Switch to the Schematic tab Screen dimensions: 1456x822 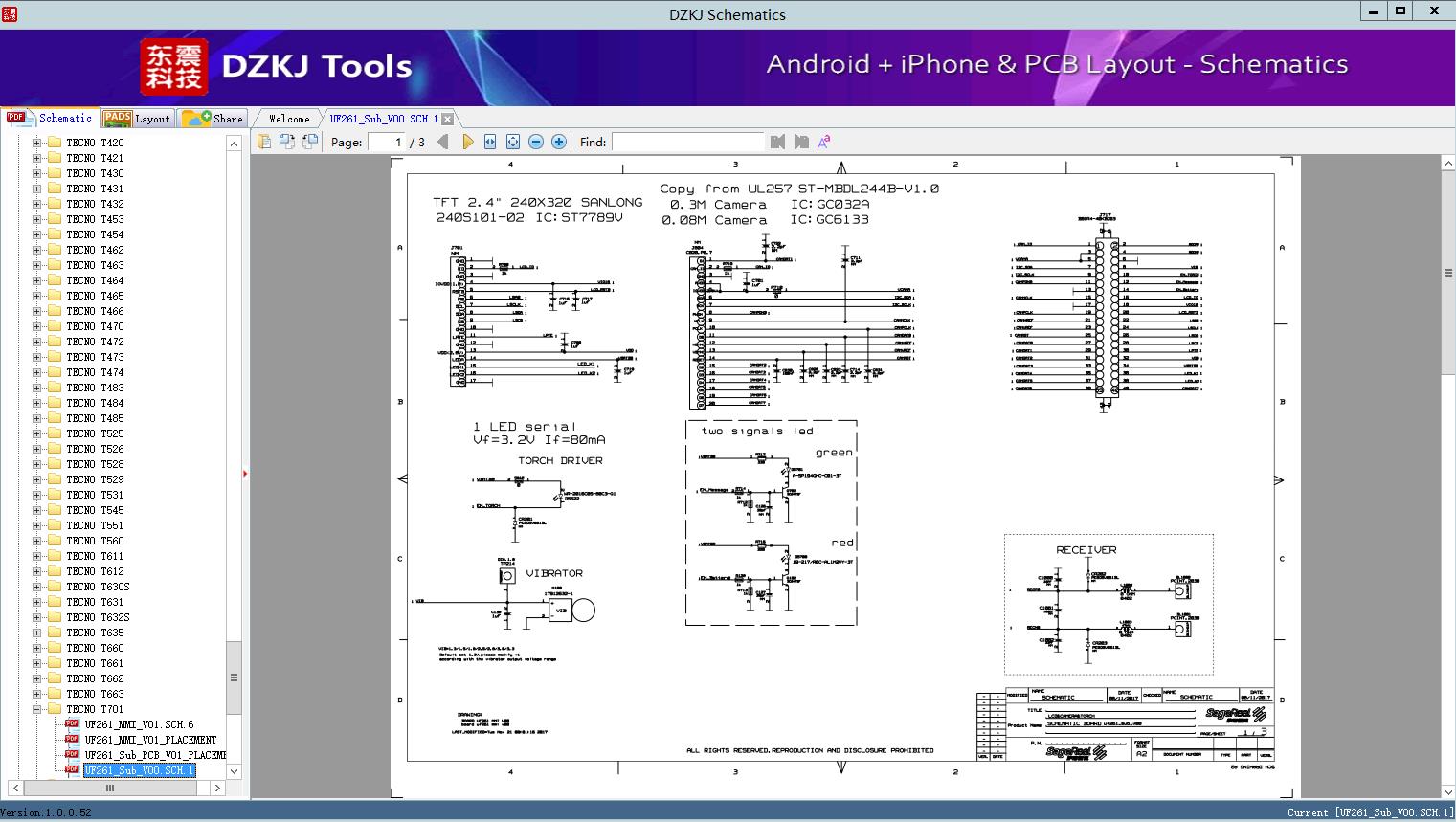click(x=49, y=118)
